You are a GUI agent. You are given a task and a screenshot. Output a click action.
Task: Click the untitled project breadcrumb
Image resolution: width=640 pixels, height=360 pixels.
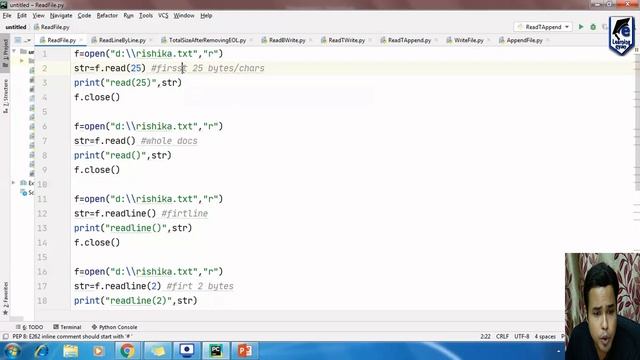[16, 27]
